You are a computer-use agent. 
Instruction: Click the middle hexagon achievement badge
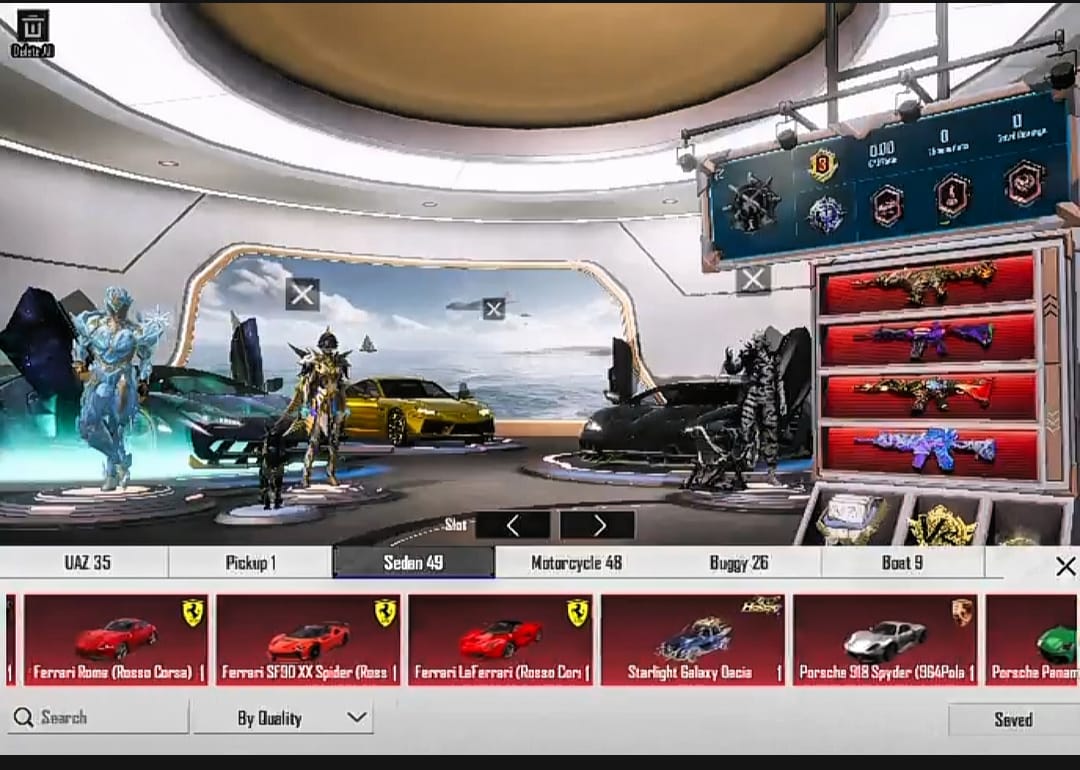tap(953, 196)
